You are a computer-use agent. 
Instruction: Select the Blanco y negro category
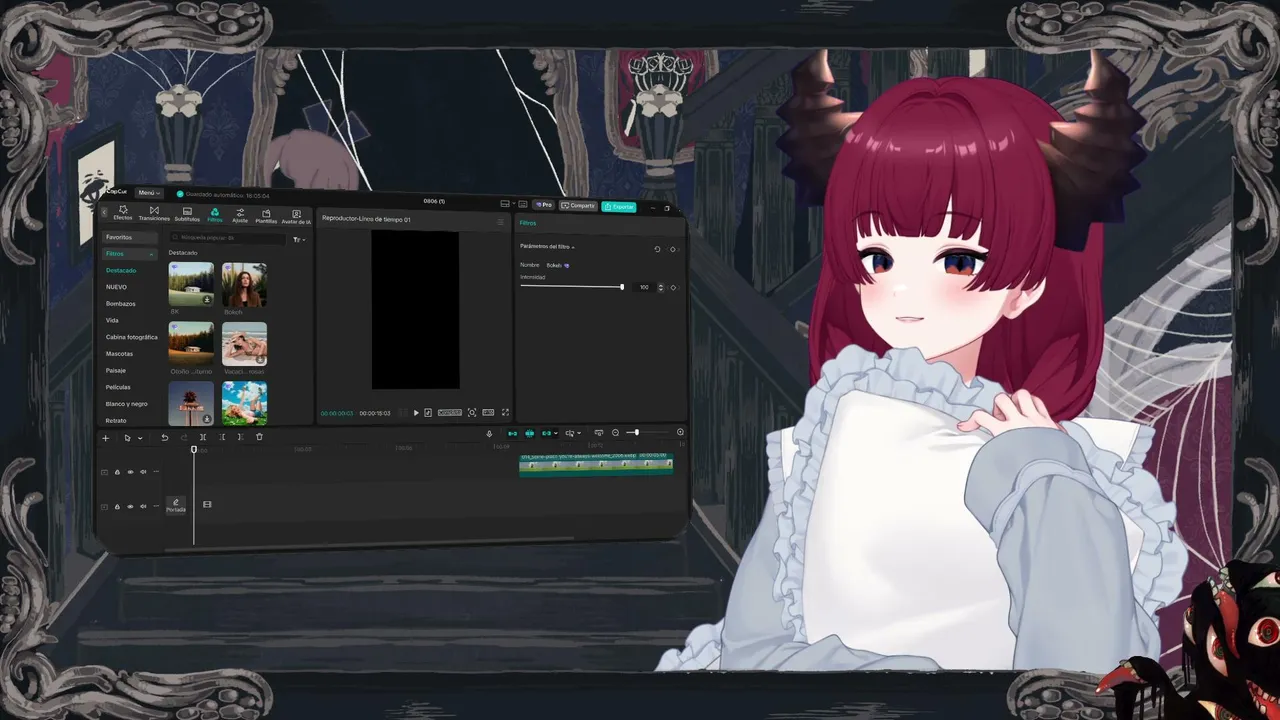click(x=127, y=404)
